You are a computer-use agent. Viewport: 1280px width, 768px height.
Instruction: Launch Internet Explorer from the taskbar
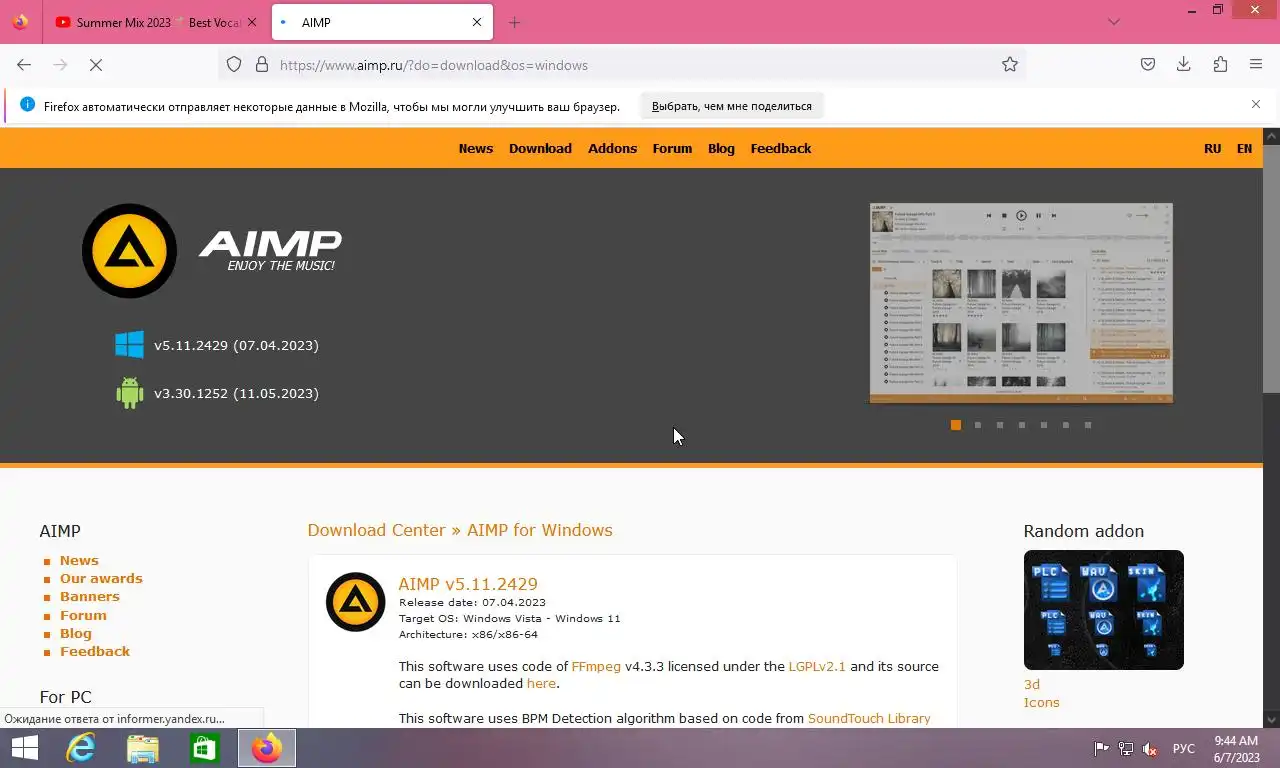[x=81, y=748]
